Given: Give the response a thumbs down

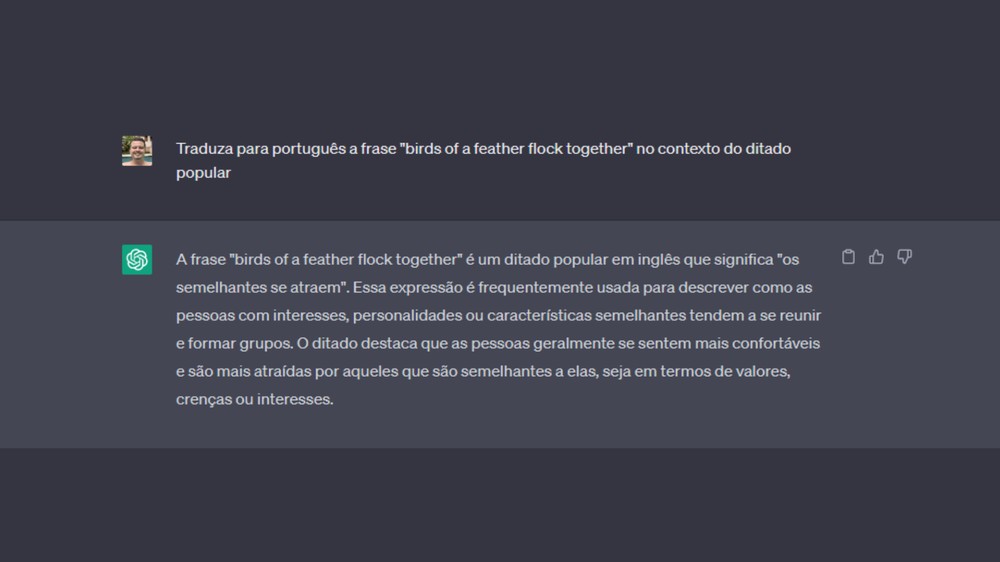Looking at the screenshot, I should point(904,257).
